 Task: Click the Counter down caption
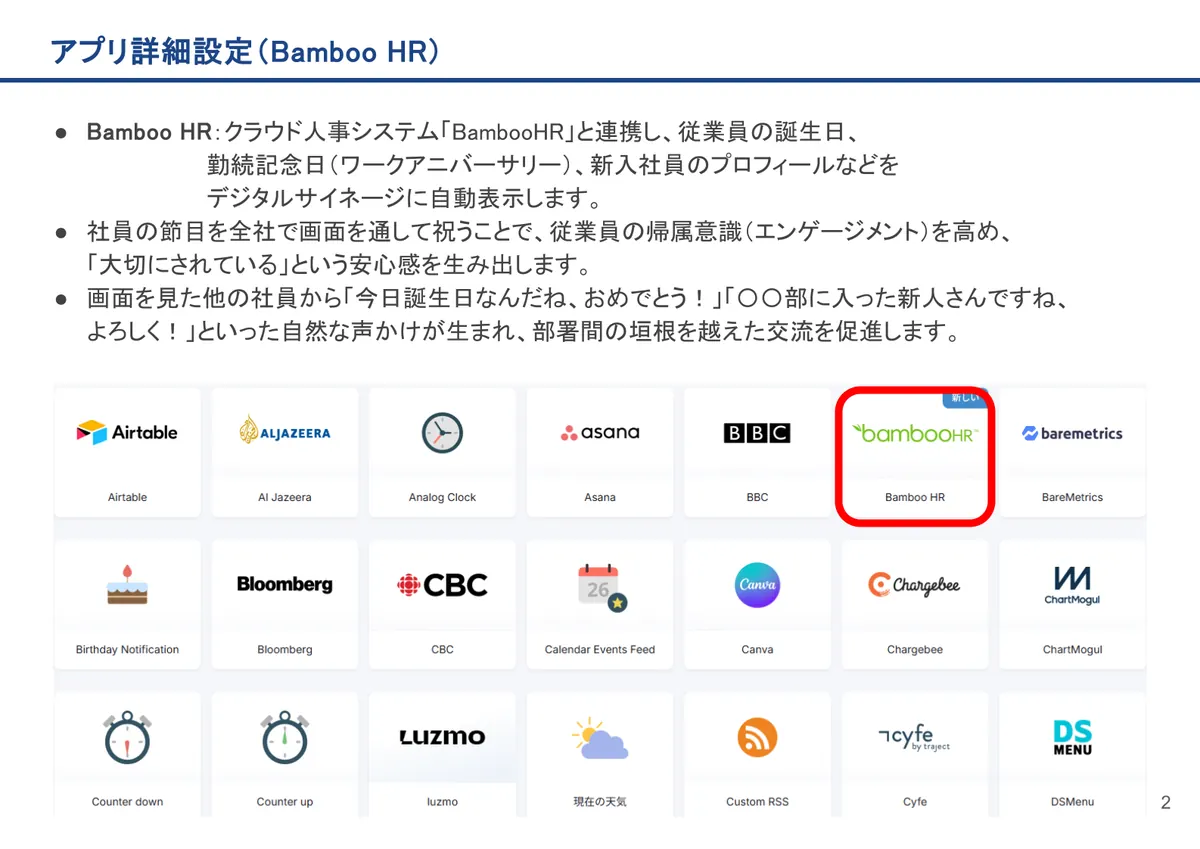127,801
